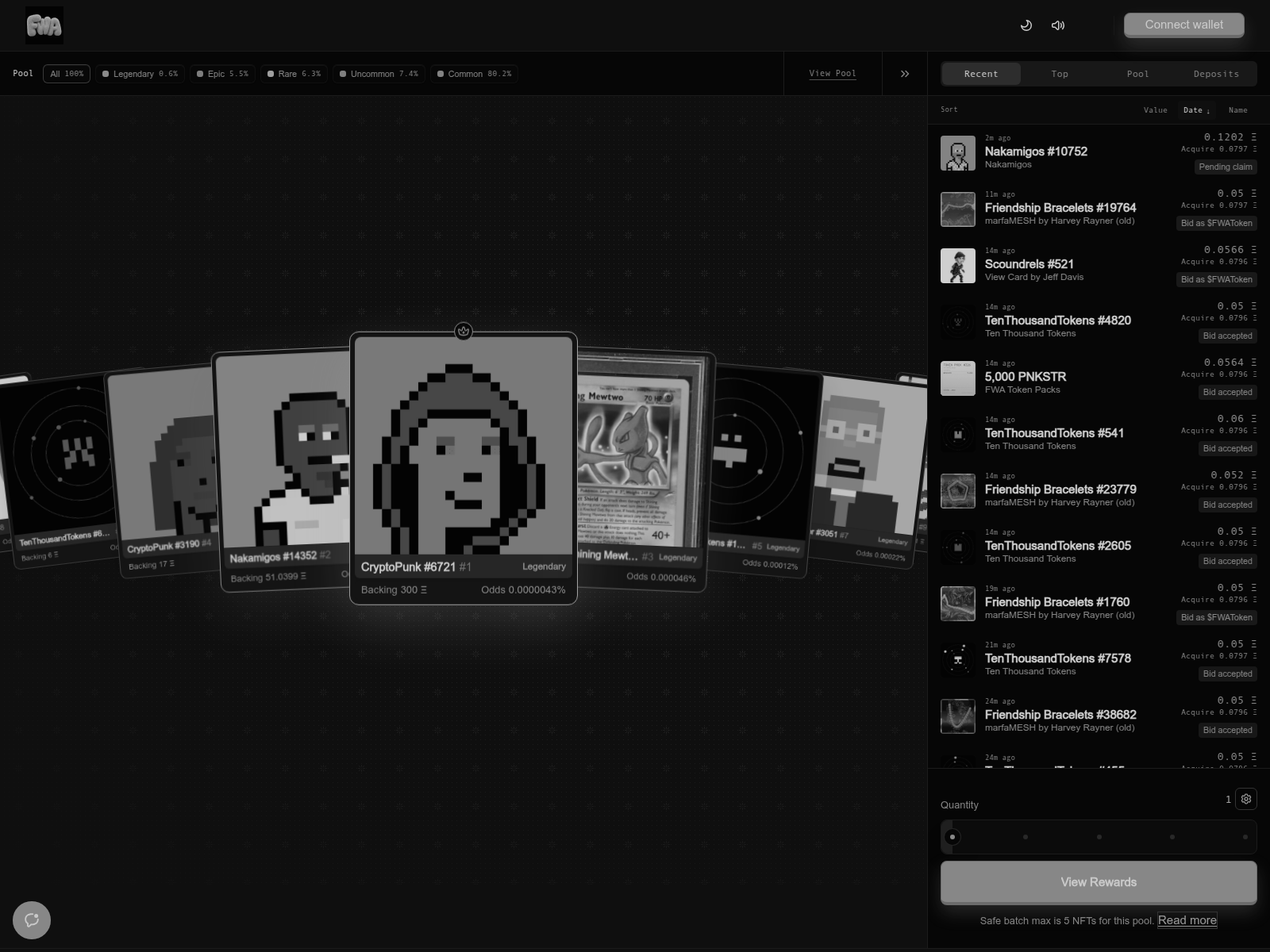Set quantity slider to middle dot
This screenshot has height=952, width=1270.
pos(1099,837)
